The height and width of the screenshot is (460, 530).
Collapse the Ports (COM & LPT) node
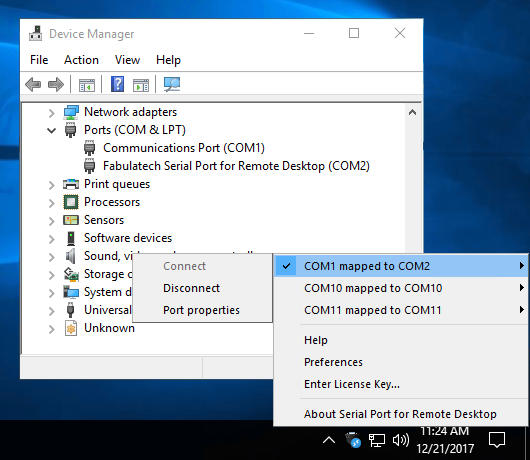pos(51,130)
